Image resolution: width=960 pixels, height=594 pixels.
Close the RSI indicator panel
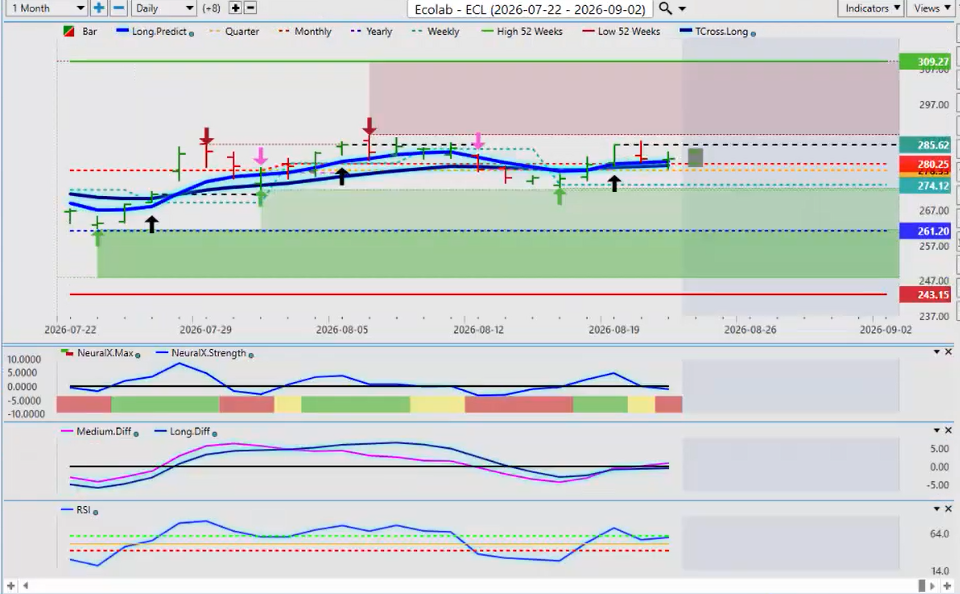948,508
